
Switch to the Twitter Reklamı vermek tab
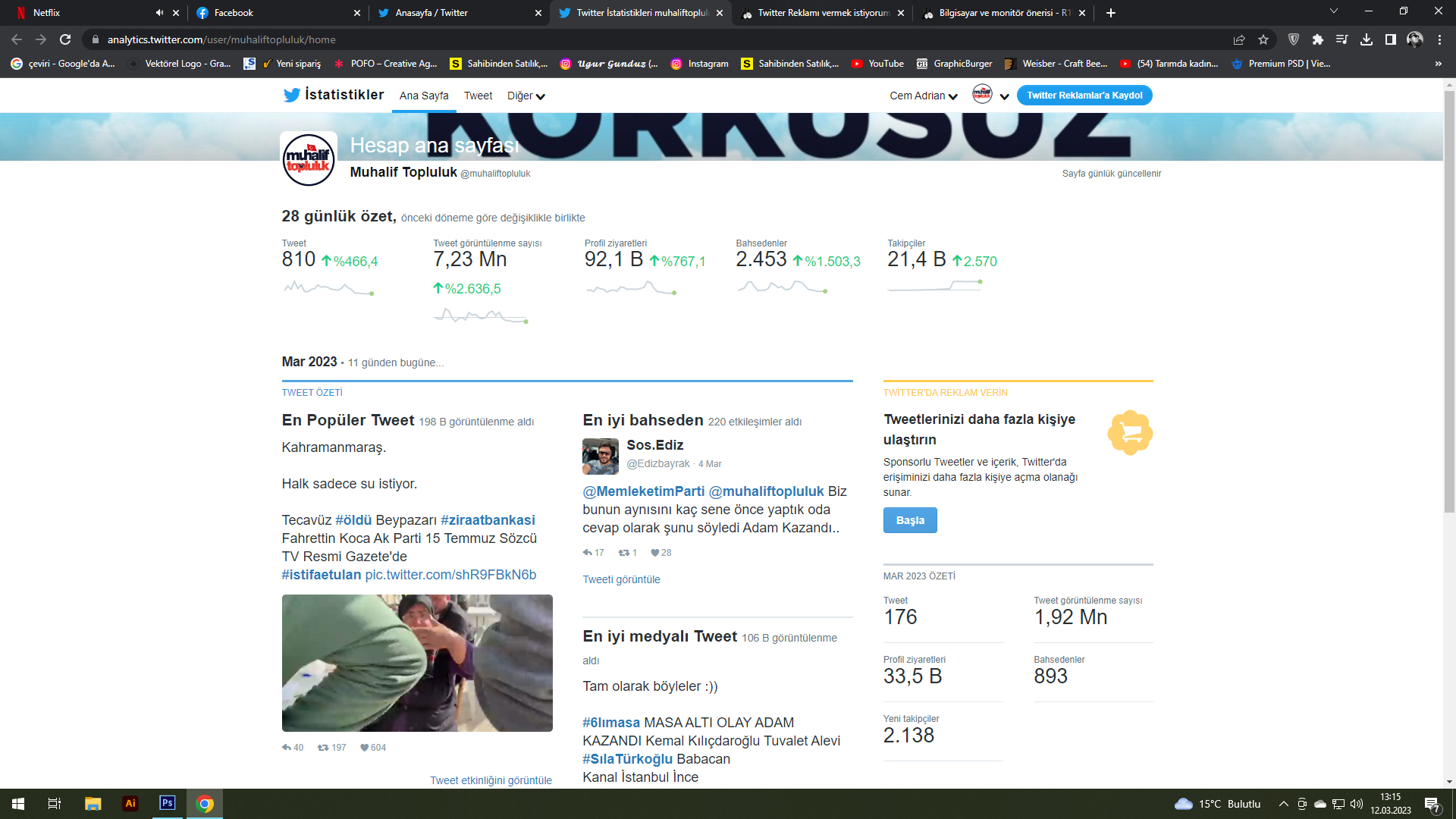click(822, 13)
